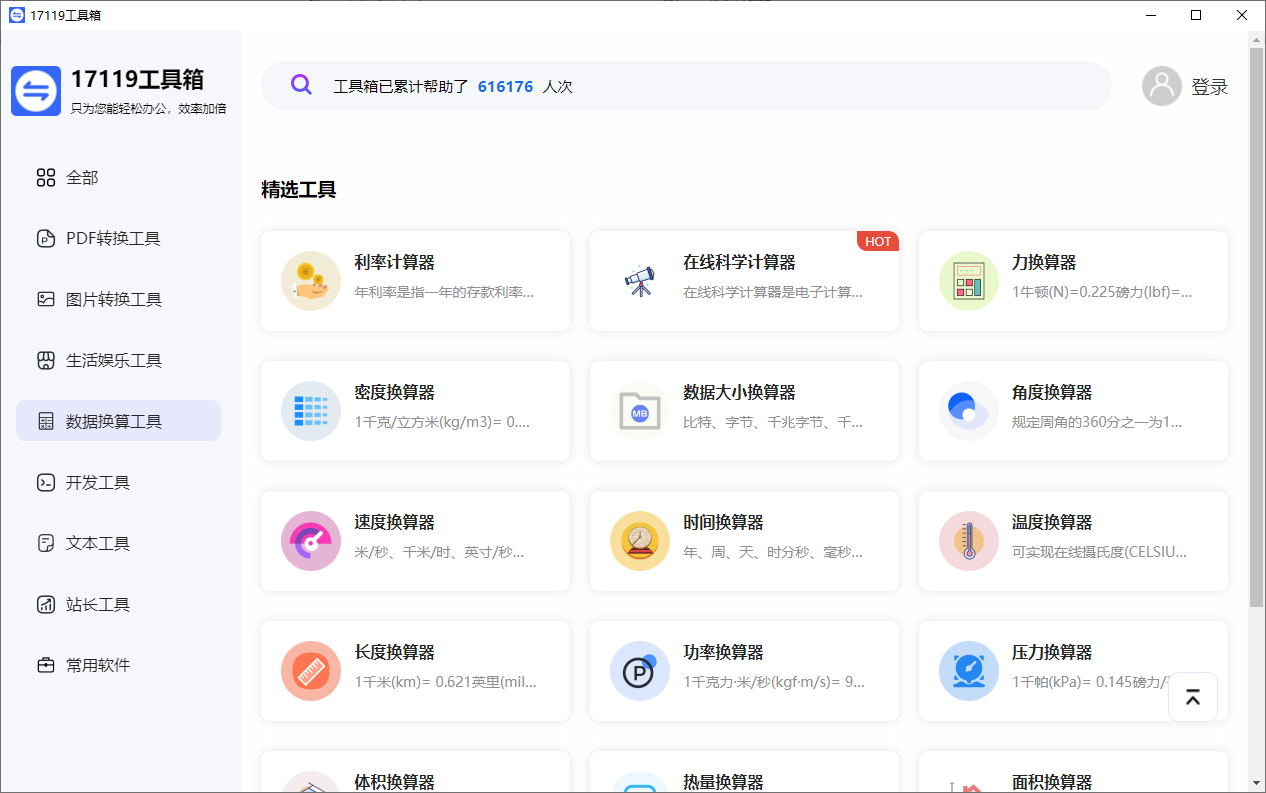This screenshot has height=793, width=1266.
Task: Click the 压力换算器 gauge icon
Action: point(969,671)
